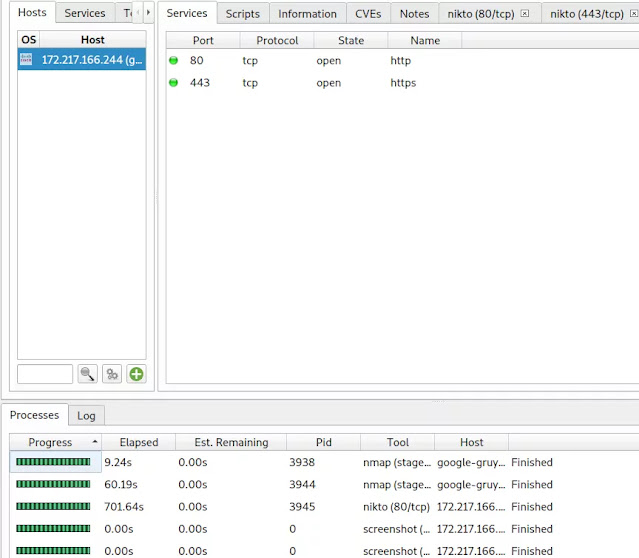
Task: Switch to the Processes tab
Action: click(x=34, y=415)
